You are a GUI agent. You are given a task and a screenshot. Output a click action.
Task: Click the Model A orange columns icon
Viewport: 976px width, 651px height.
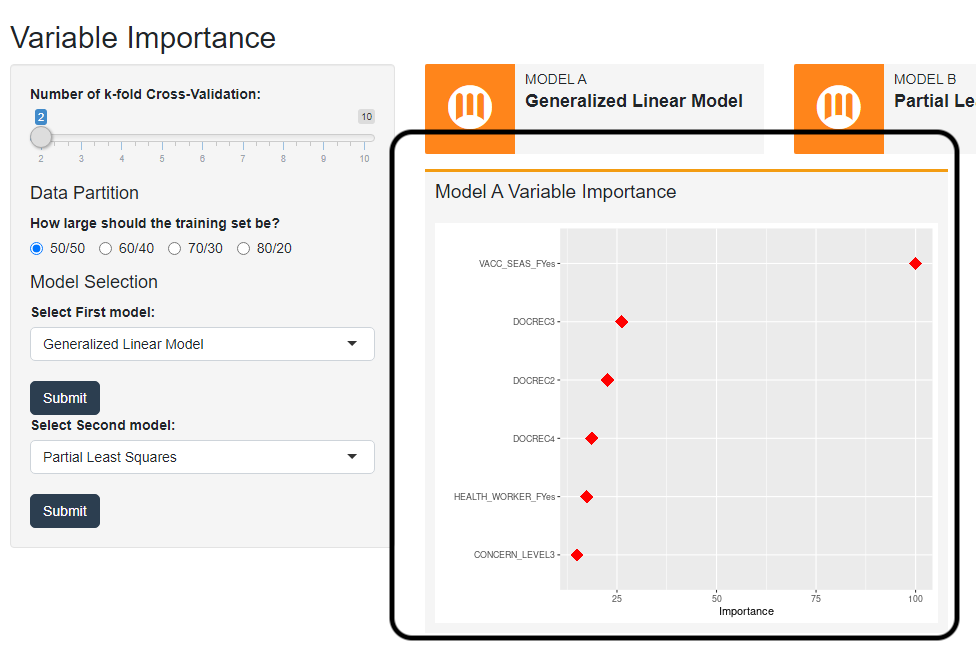[470, 107]
